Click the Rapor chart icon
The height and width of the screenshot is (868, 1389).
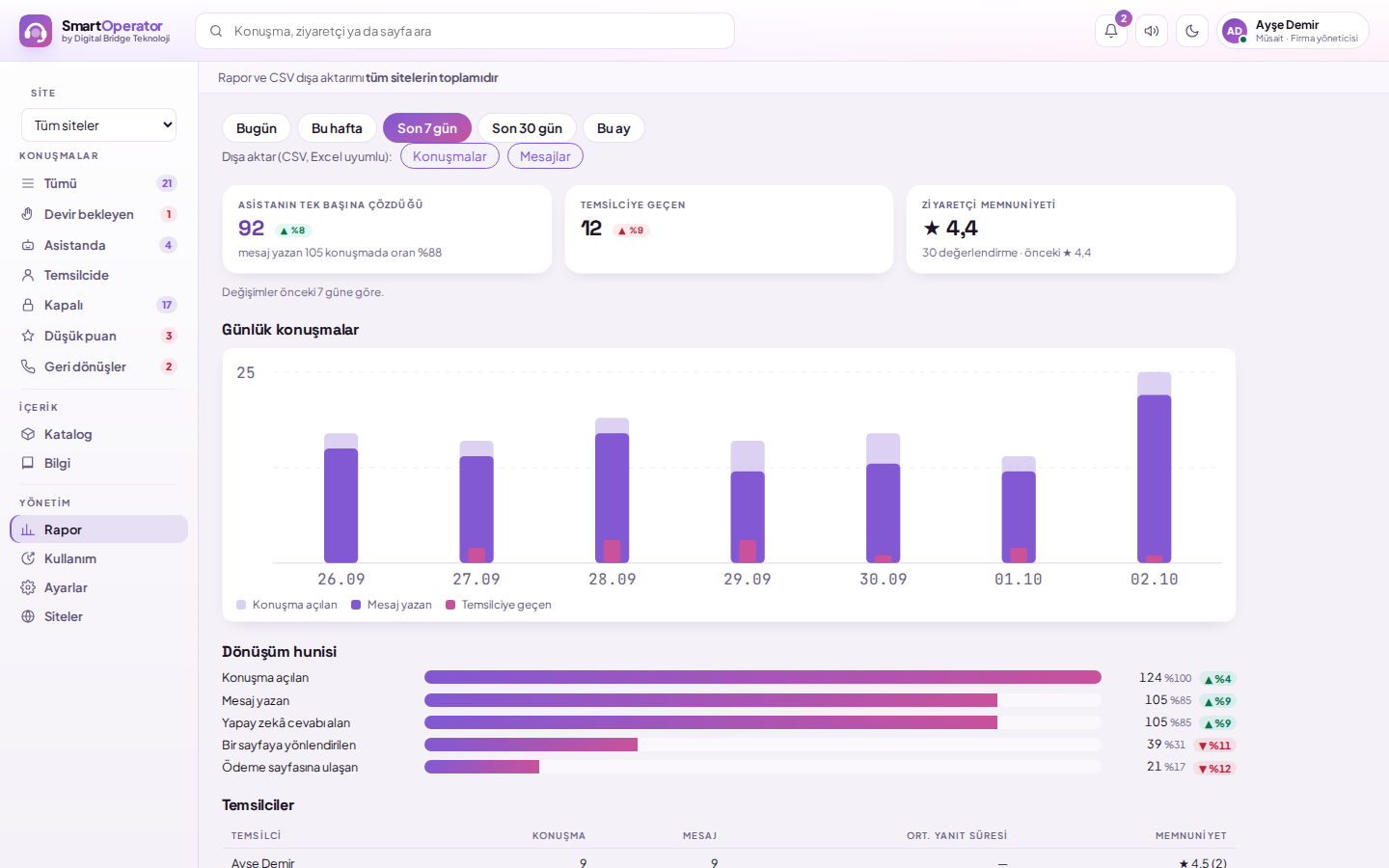[28, 529]
